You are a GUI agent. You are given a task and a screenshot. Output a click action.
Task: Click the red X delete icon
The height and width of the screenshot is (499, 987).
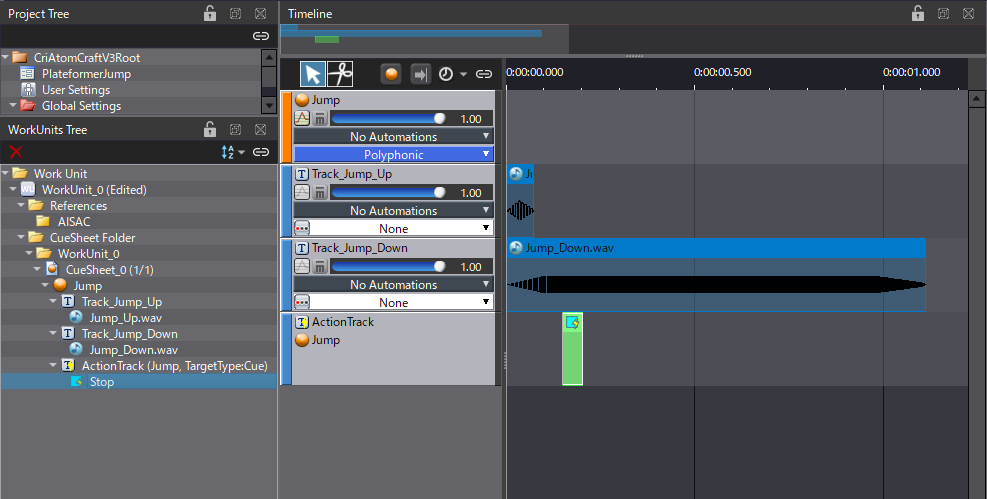(x=16, y=152)
